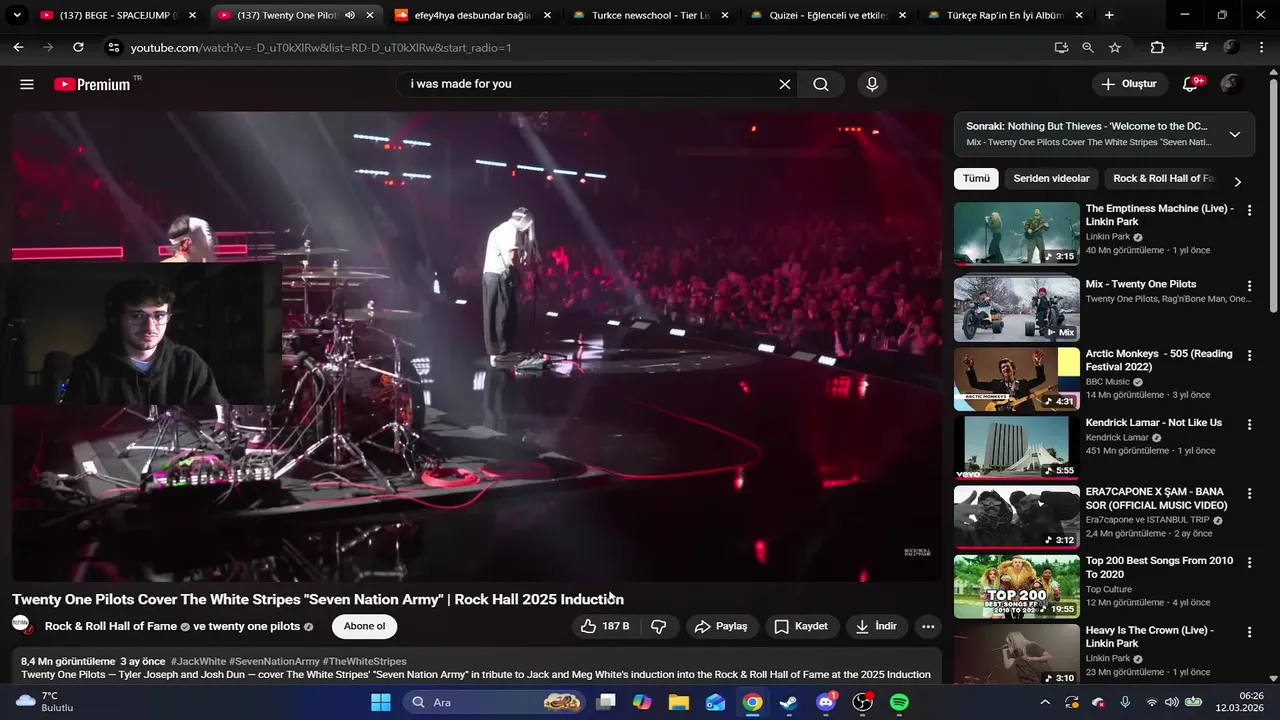1280x720 pixels.
Task: Show hidden system tray icons
Action: [1045, 702]
